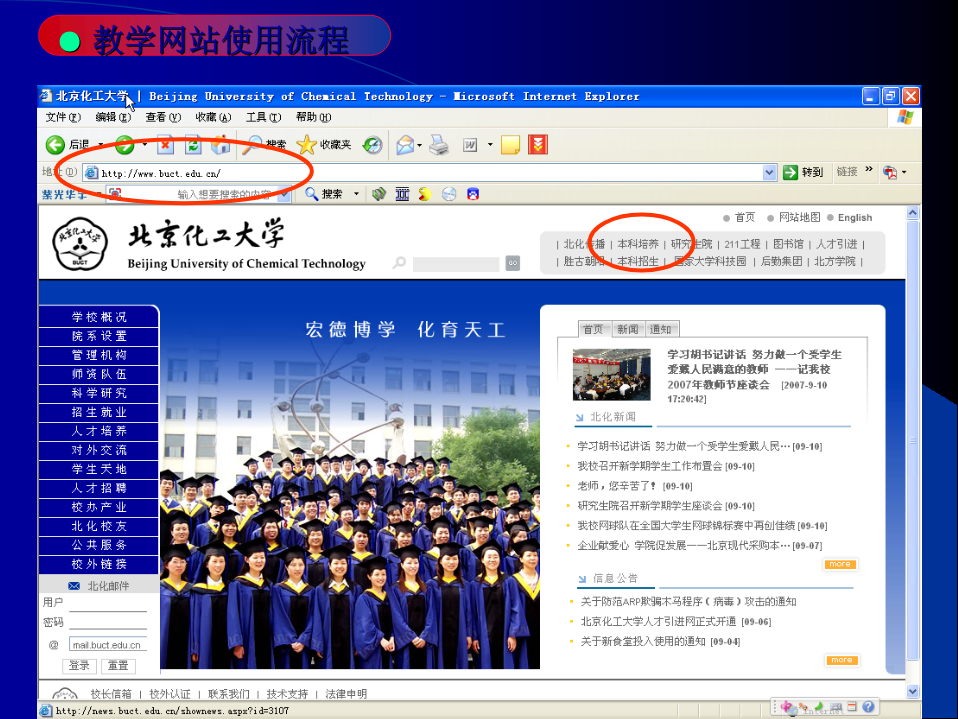958x719 pixels.
Task: Click the 重置 reset button
Action: [x=119, y=666]
